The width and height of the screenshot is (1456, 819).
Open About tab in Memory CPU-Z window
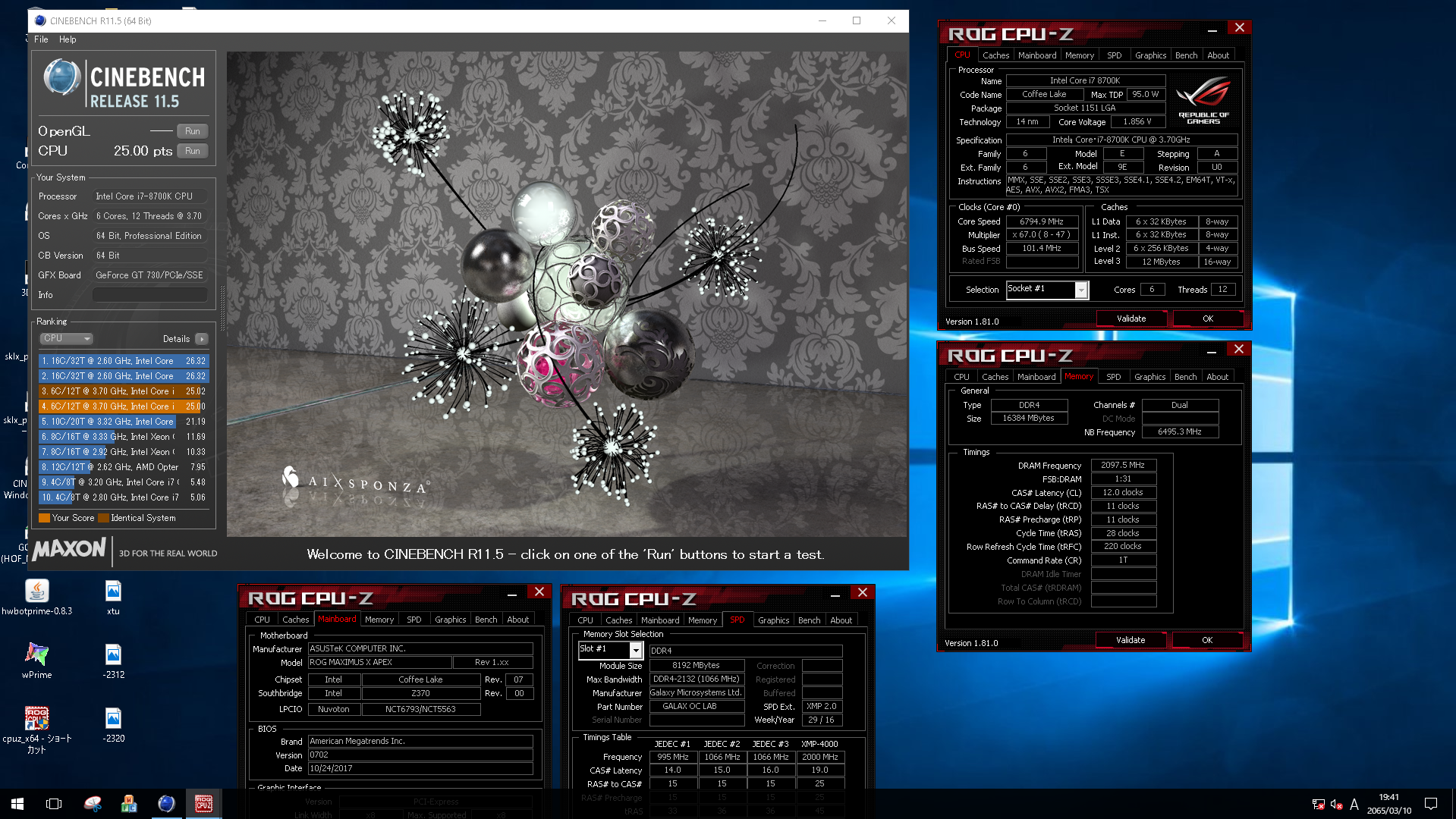[x=1217, y=377]
